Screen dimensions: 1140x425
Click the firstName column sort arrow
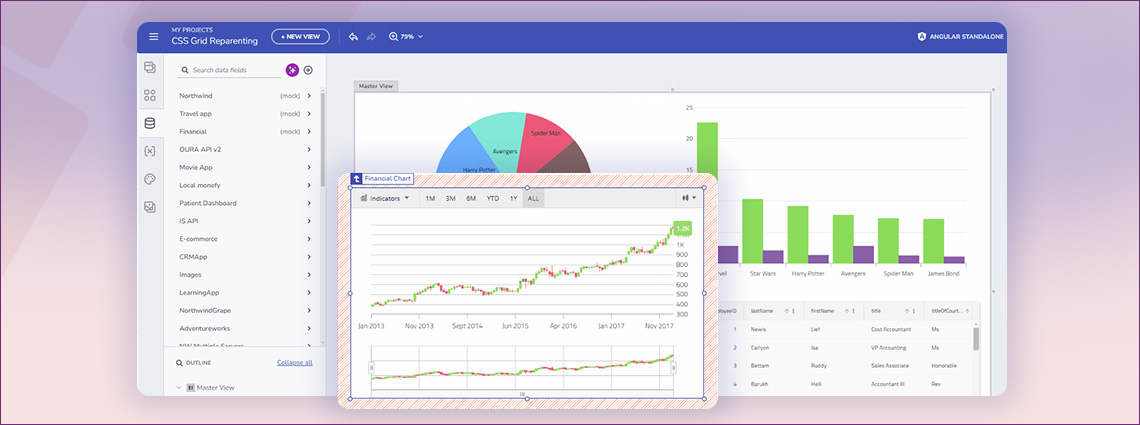[848, 310]
